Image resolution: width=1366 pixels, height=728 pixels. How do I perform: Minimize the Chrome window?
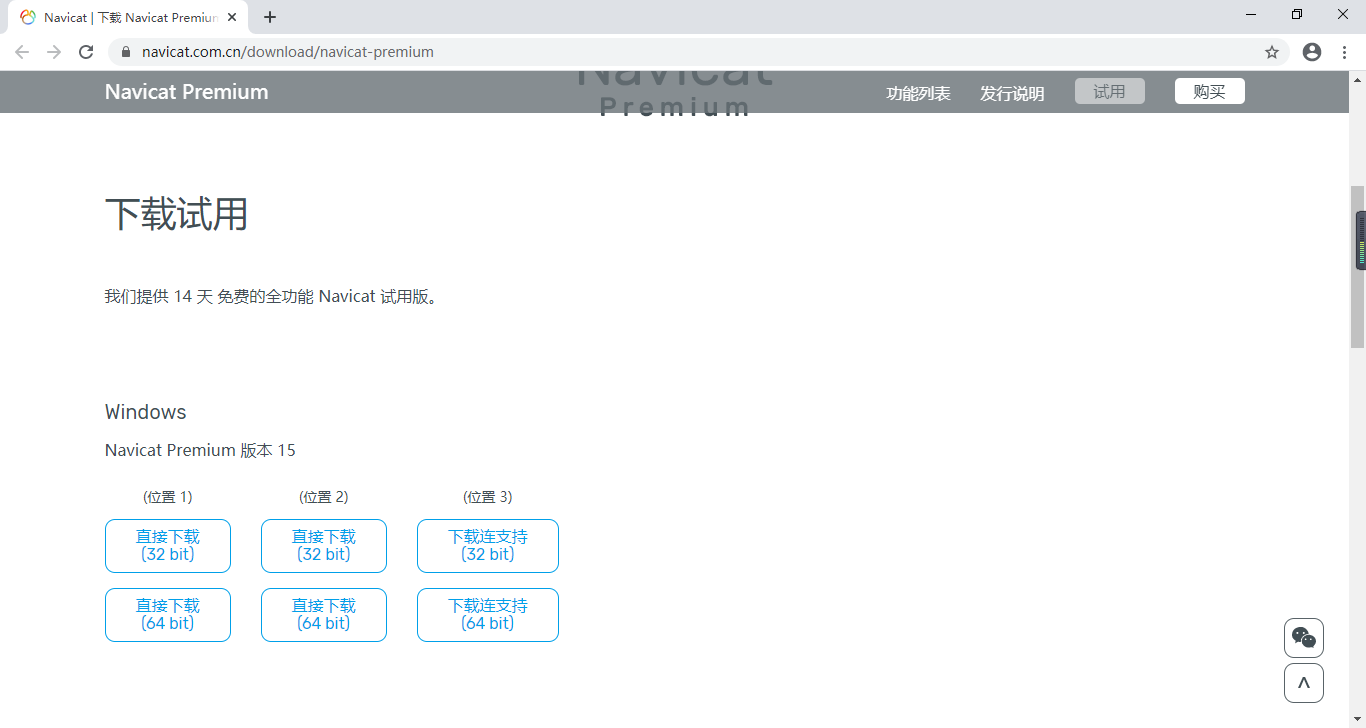click(1252, 14)
